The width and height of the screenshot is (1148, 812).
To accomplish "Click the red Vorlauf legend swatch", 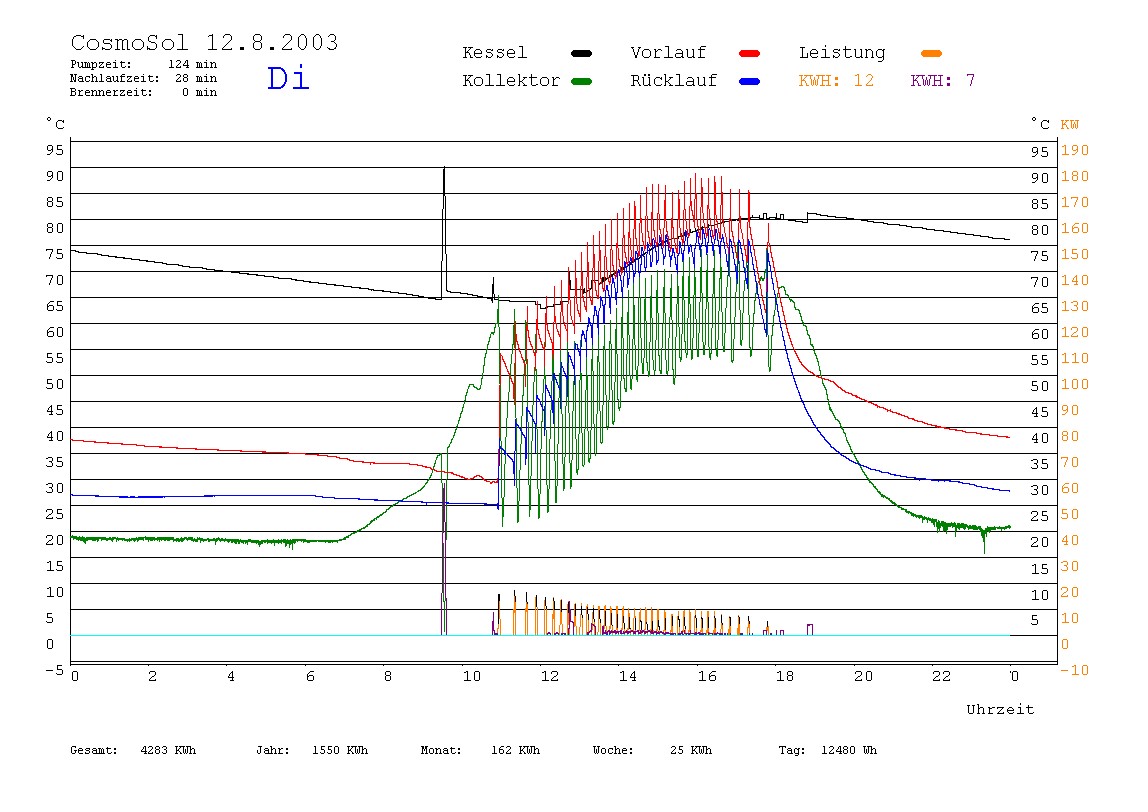I will pyautogui.click(x=750, y=53).
